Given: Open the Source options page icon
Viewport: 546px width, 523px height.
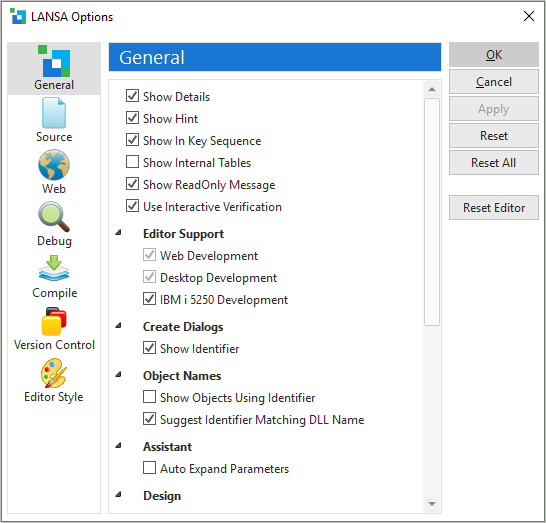Looking at the screenshot, I should [x=54, y=113].
